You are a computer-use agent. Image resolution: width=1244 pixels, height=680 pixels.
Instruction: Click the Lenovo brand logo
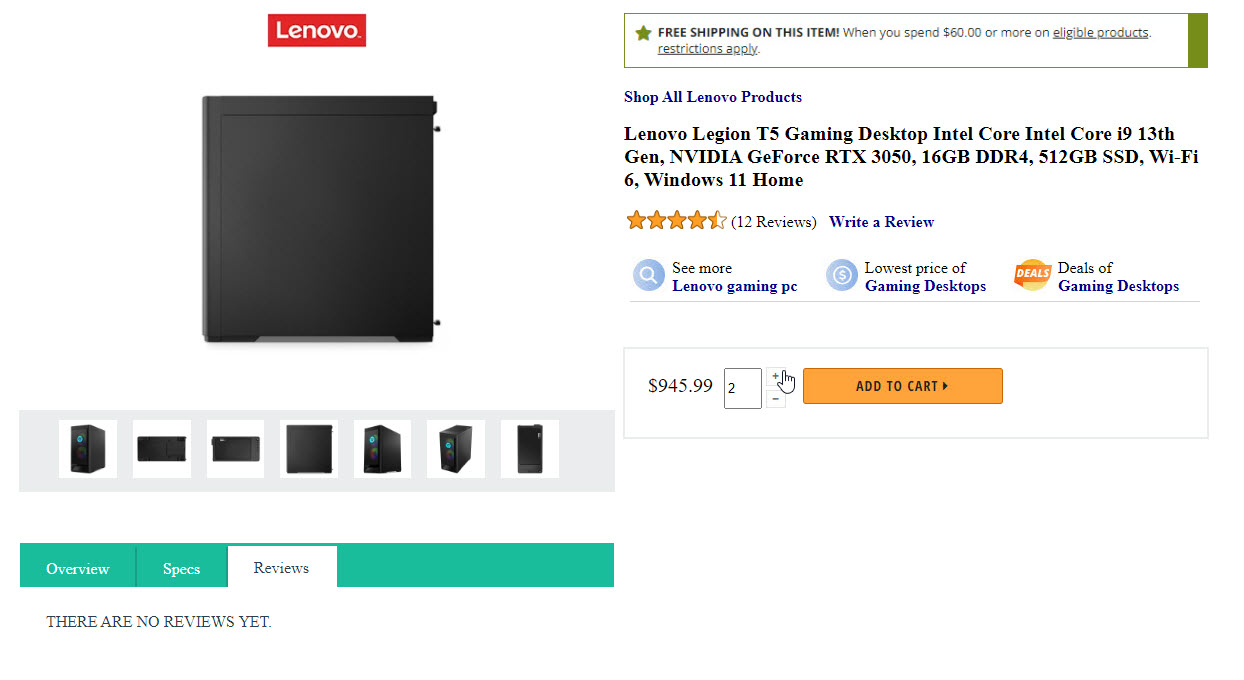pyautogui.click(x=316, y=30)
